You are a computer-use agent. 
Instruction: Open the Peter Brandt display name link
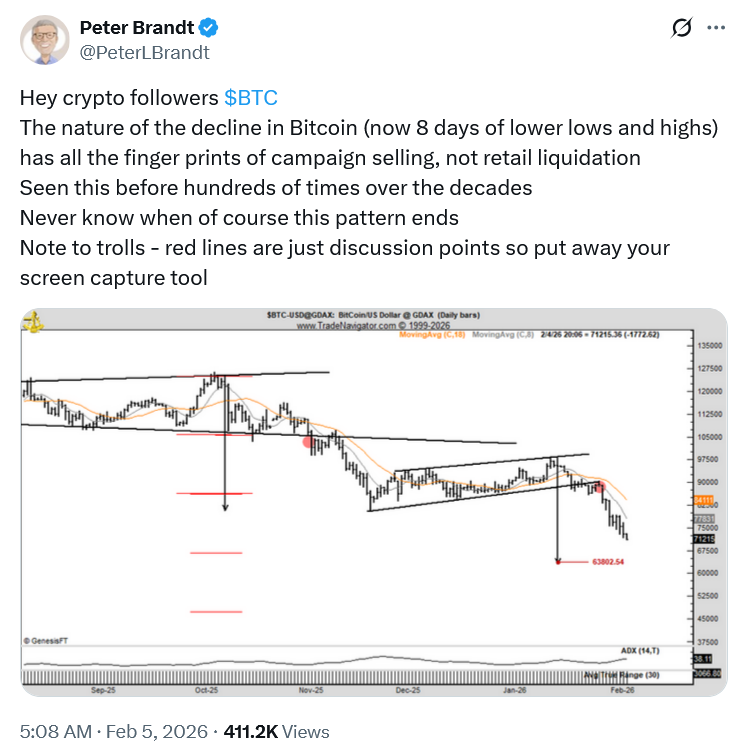tap(142, 27)
